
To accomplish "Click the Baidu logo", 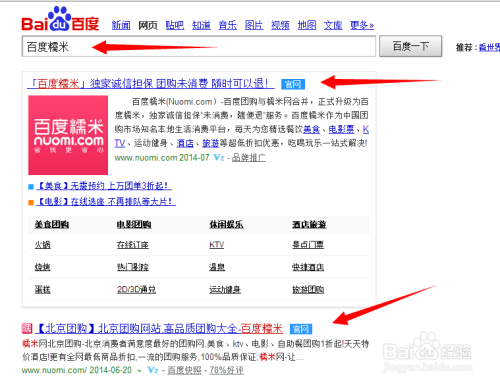I will pos(60,19).
